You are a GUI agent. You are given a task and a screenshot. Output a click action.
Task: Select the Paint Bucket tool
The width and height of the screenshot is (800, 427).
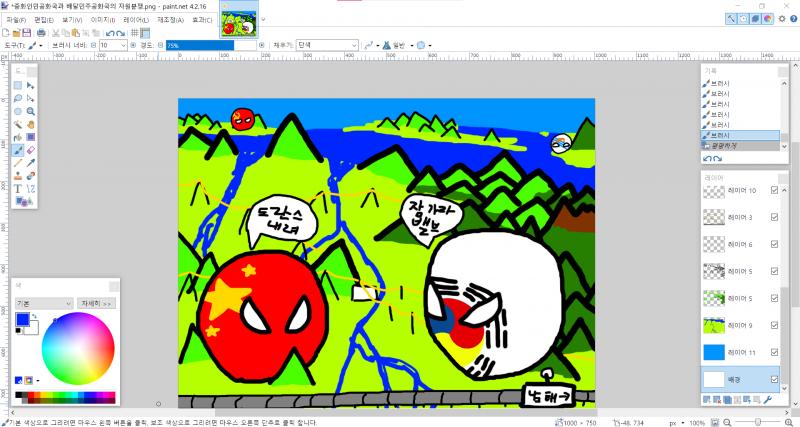tap(18, 137)
